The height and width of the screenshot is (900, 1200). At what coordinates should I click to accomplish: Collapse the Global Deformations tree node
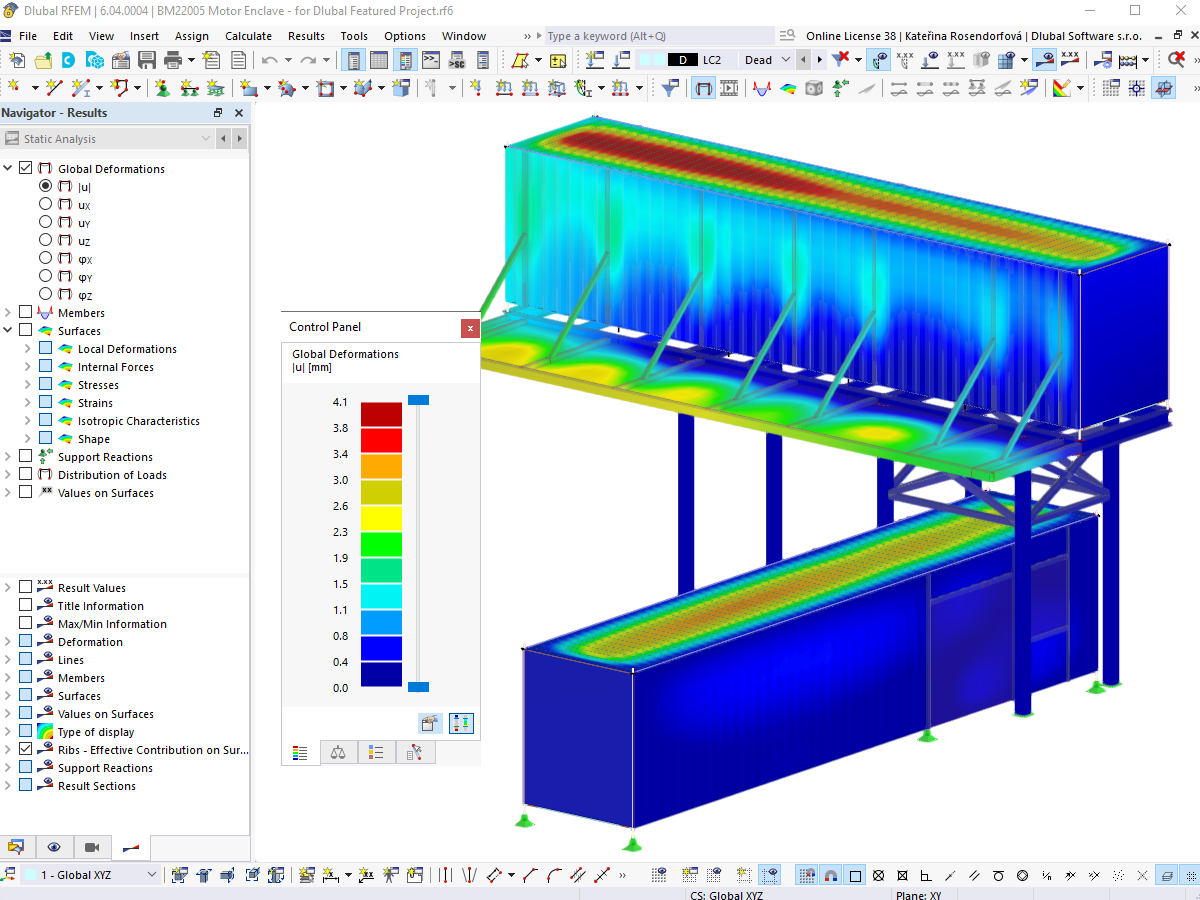pyautogui.click(x=9, y=168)
